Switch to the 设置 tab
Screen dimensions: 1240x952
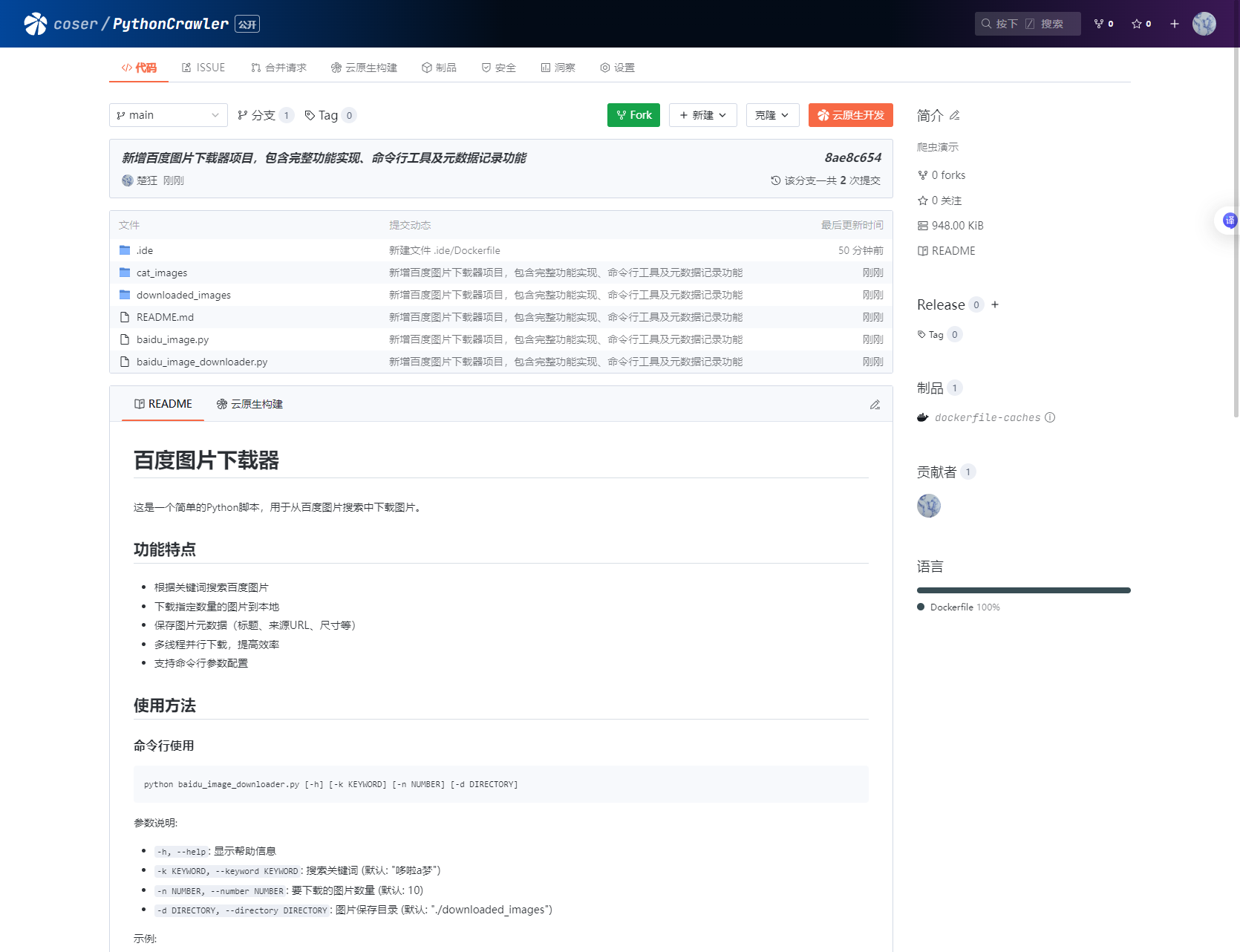617,68
